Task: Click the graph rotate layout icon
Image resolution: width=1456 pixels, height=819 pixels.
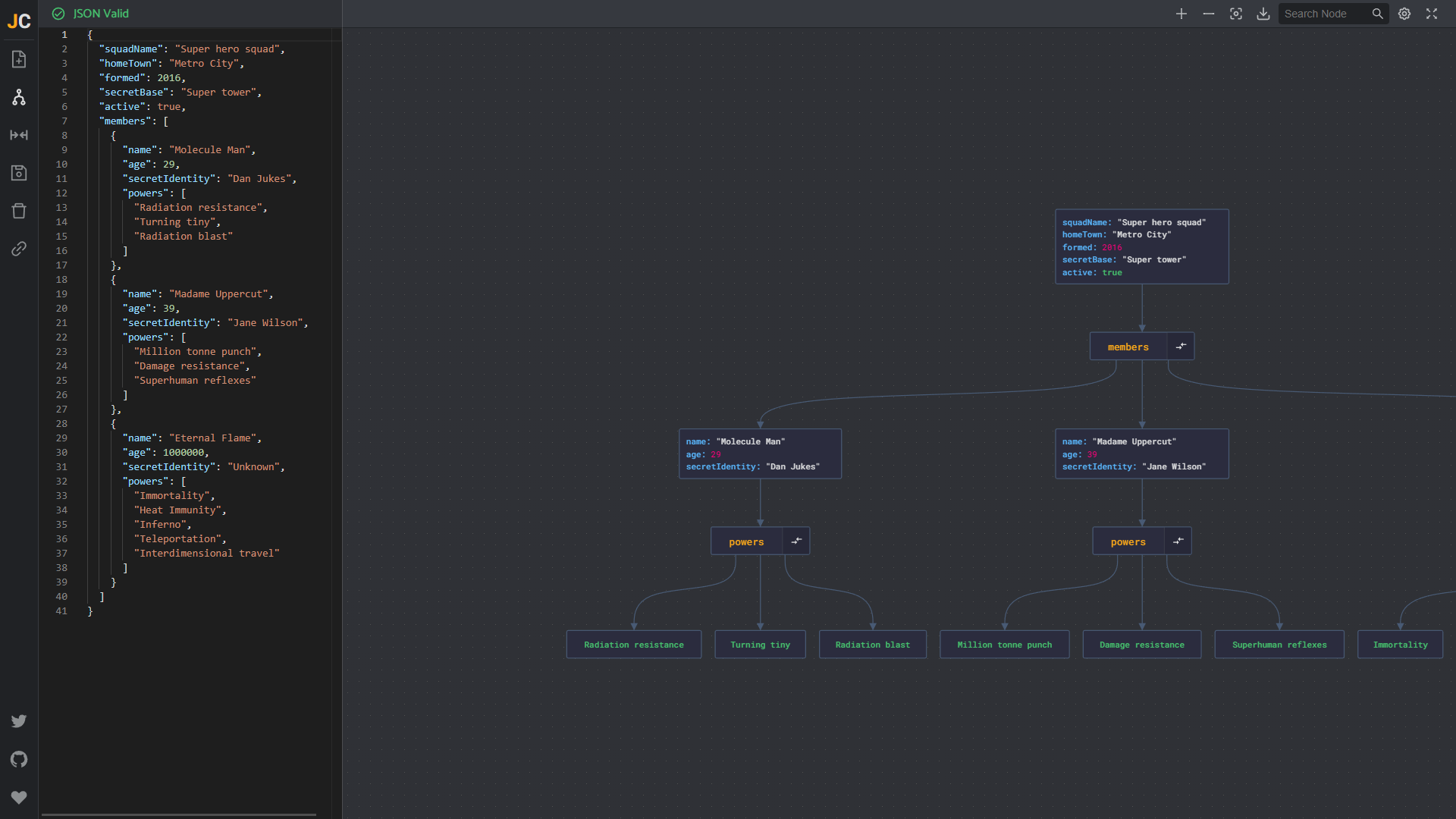Action: coord(19,97)
